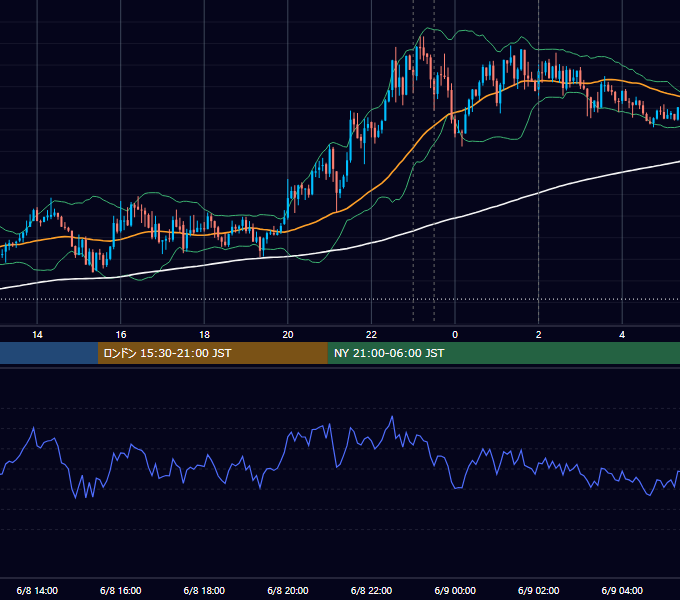Click the '14' hour label on time axis

point(37,335)
